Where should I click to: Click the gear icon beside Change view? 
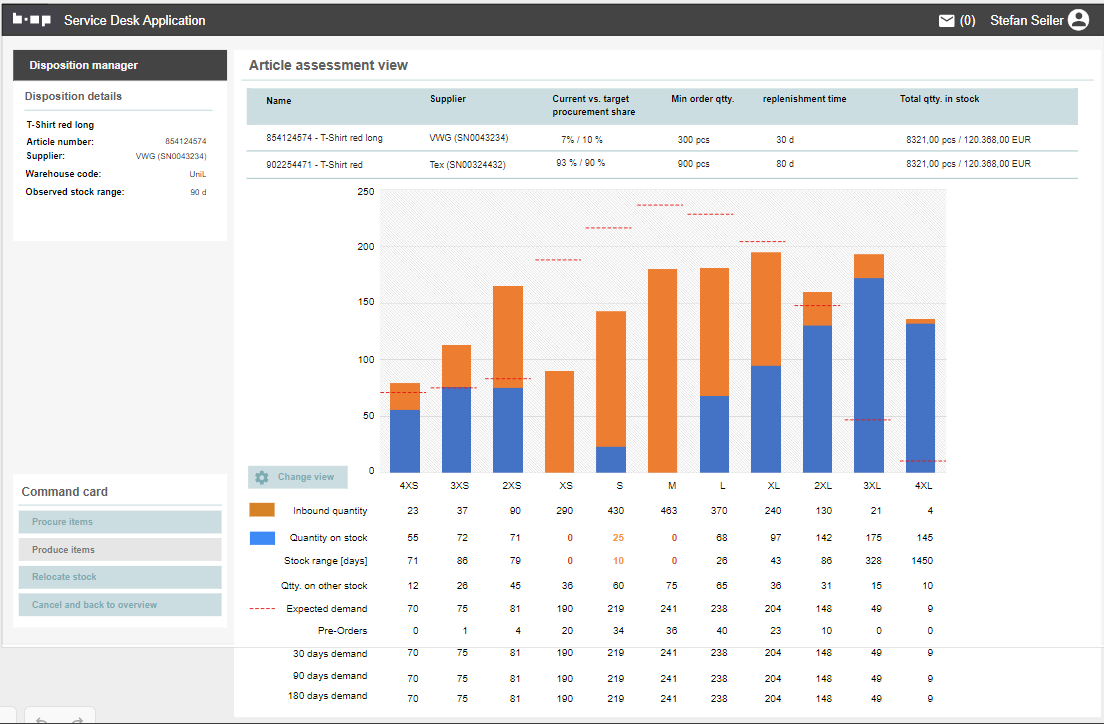(x=262, y=478)
